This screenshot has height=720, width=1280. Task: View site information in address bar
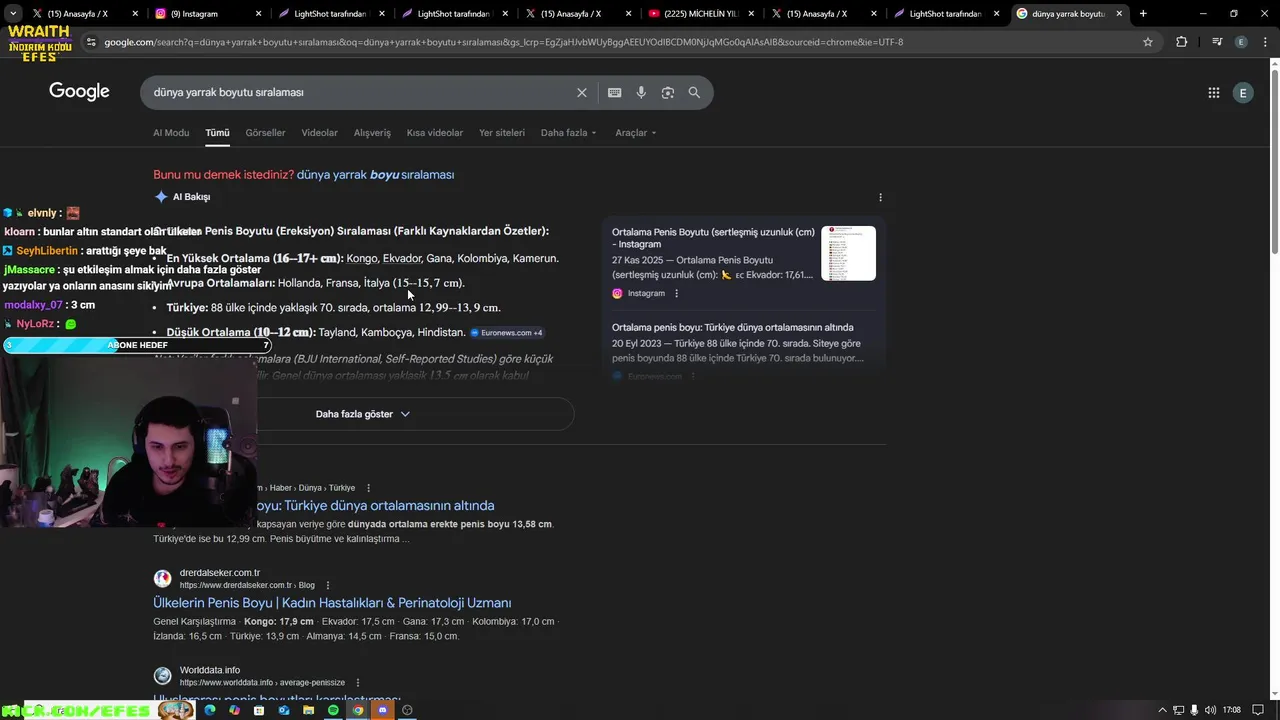[x=91, y=42]
